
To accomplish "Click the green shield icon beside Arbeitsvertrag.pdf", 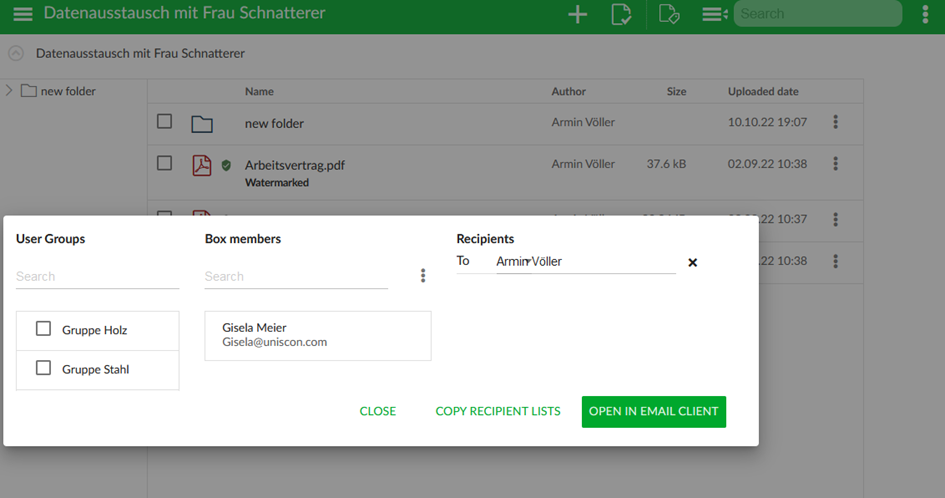I will point(226,165).
